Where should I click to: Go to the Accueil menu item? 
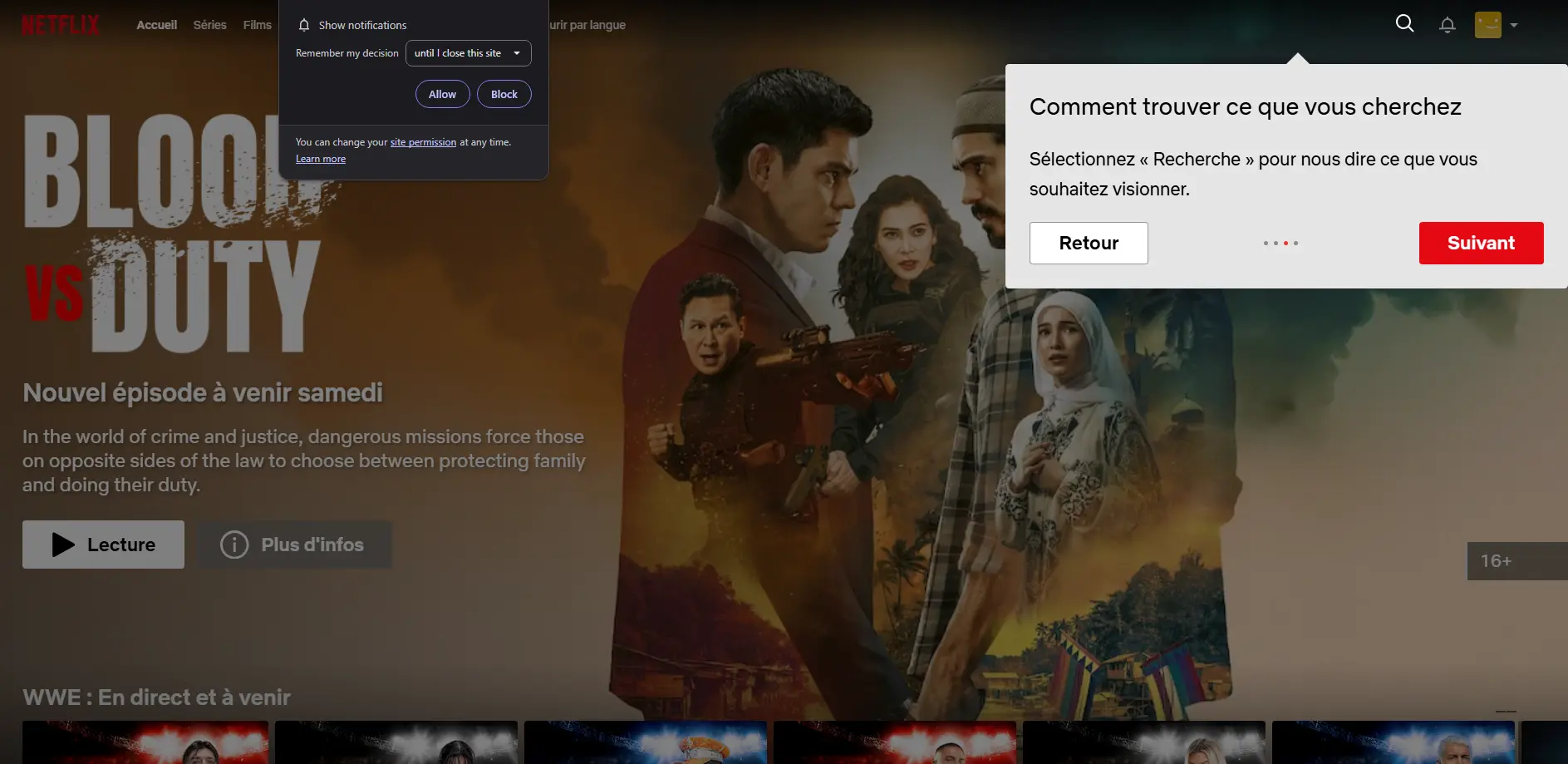pyautogui.click(x=156, y=25)
